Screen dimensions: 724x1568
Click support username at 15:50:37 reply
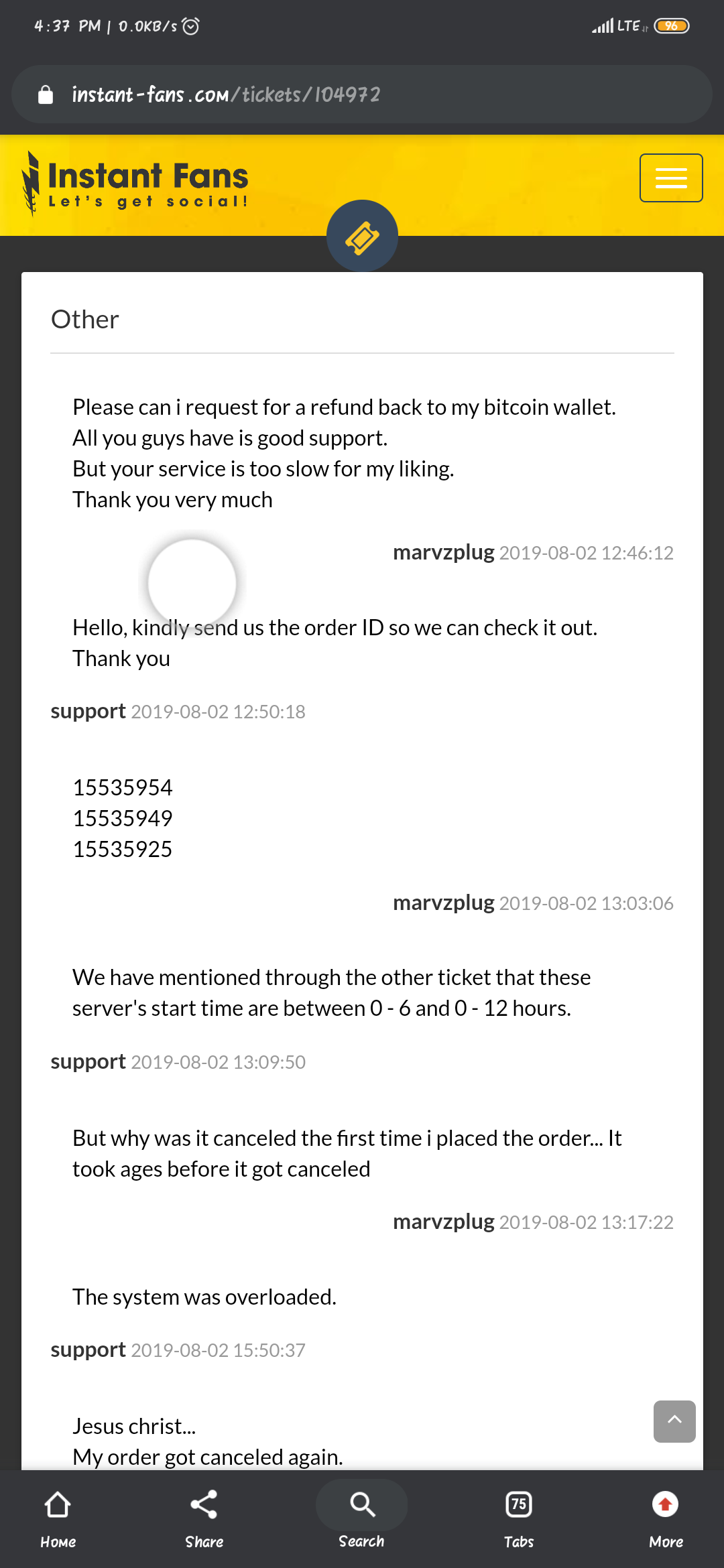point(88,1350)
